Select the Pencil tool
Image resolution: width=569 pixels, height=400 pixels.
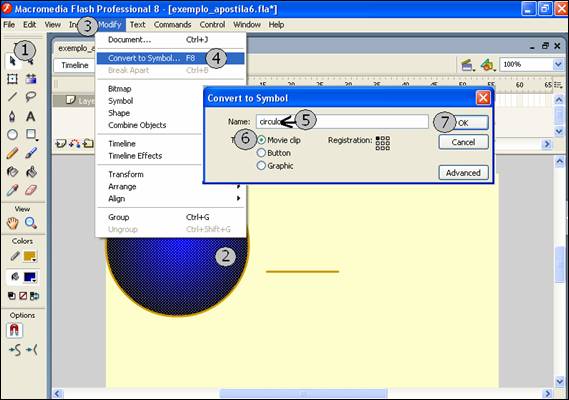[12, 153]
